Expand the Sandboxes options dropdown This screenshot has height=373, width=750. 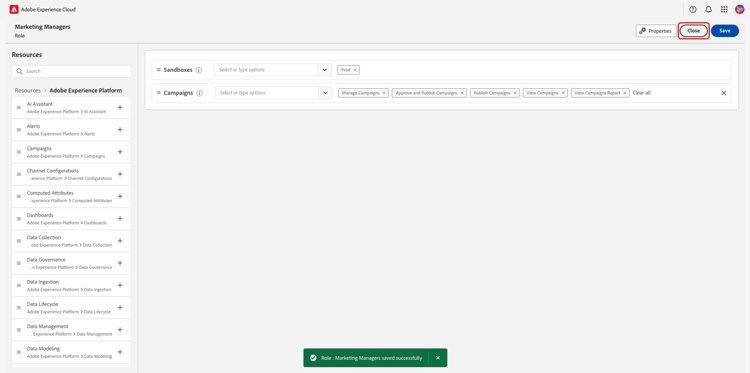[324, 70]
